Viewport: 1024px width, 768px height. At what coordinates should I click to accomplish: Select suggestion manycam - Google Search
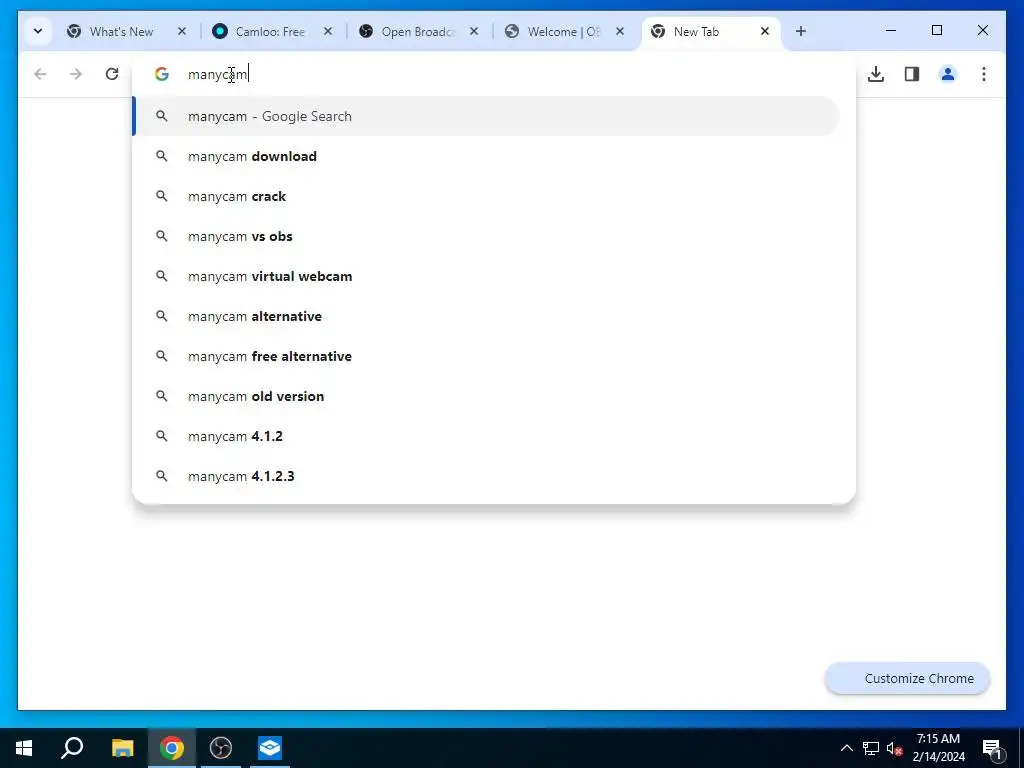487,116
